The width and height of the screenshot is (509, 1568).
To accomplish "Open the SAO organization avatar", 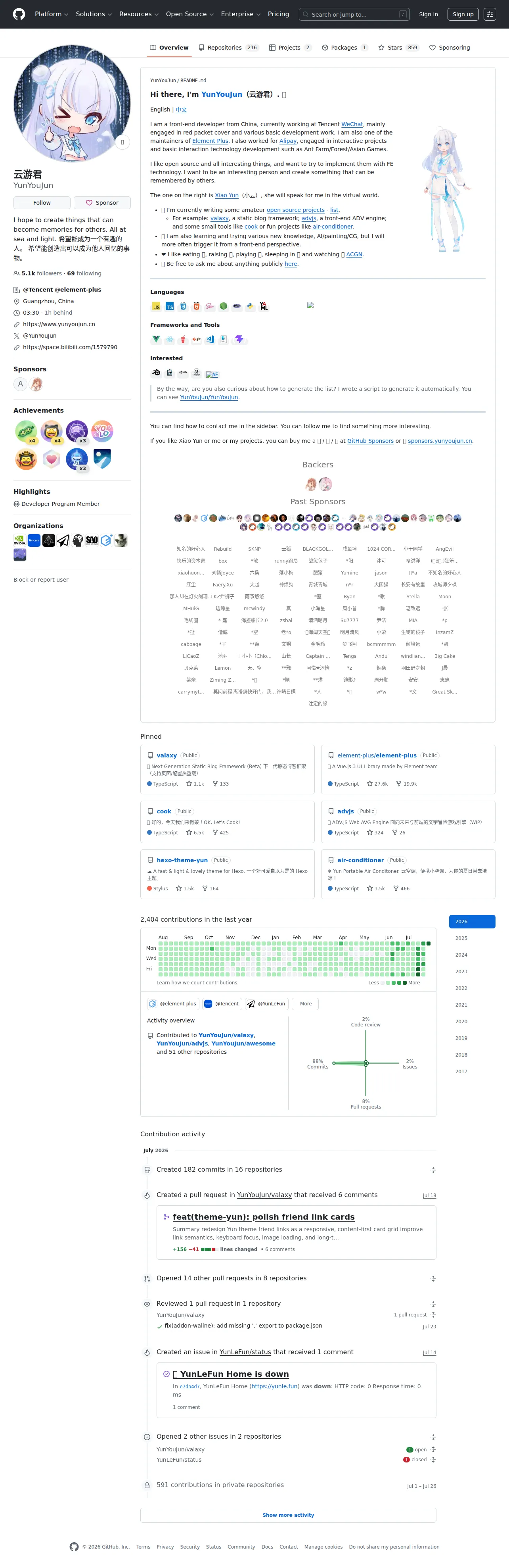I will pos(92,540).
